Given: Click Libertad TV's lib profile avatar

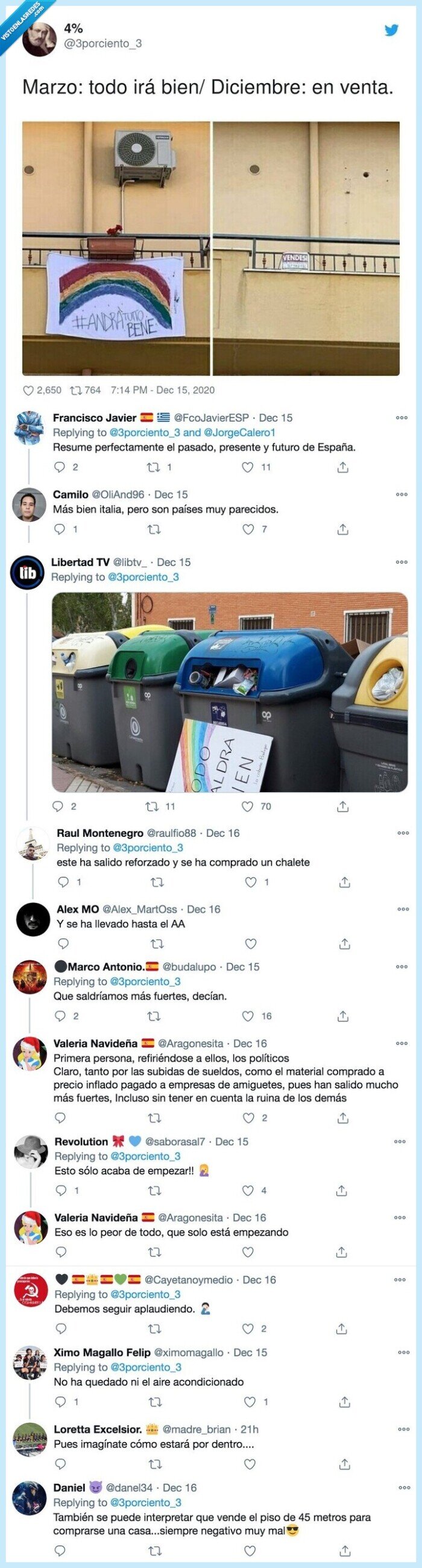Looking at the screenshot, I should click(x=27, y=573).
